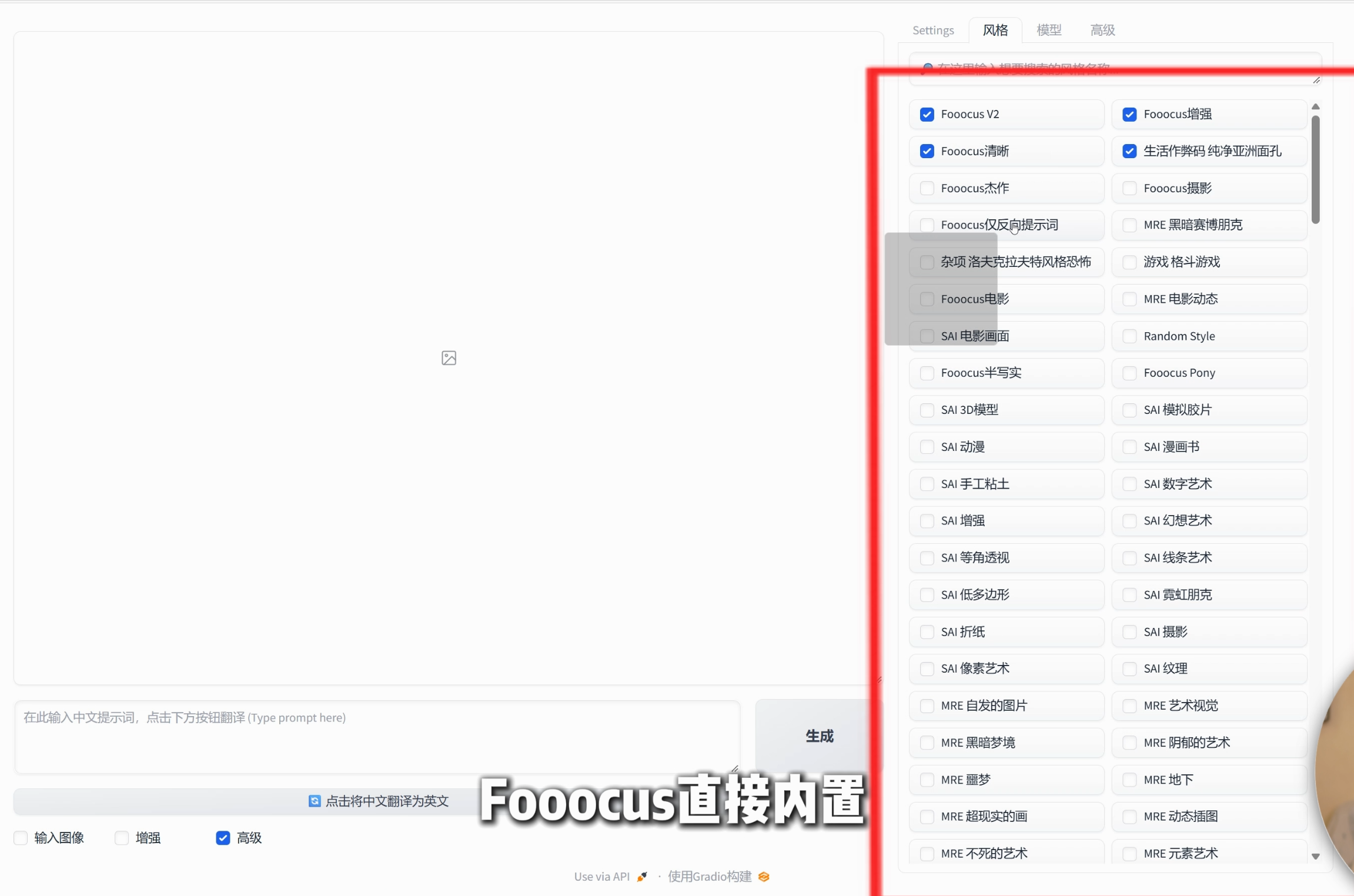
Task: Enable the MRE 动态插图 style
Action: (1129, 817)
